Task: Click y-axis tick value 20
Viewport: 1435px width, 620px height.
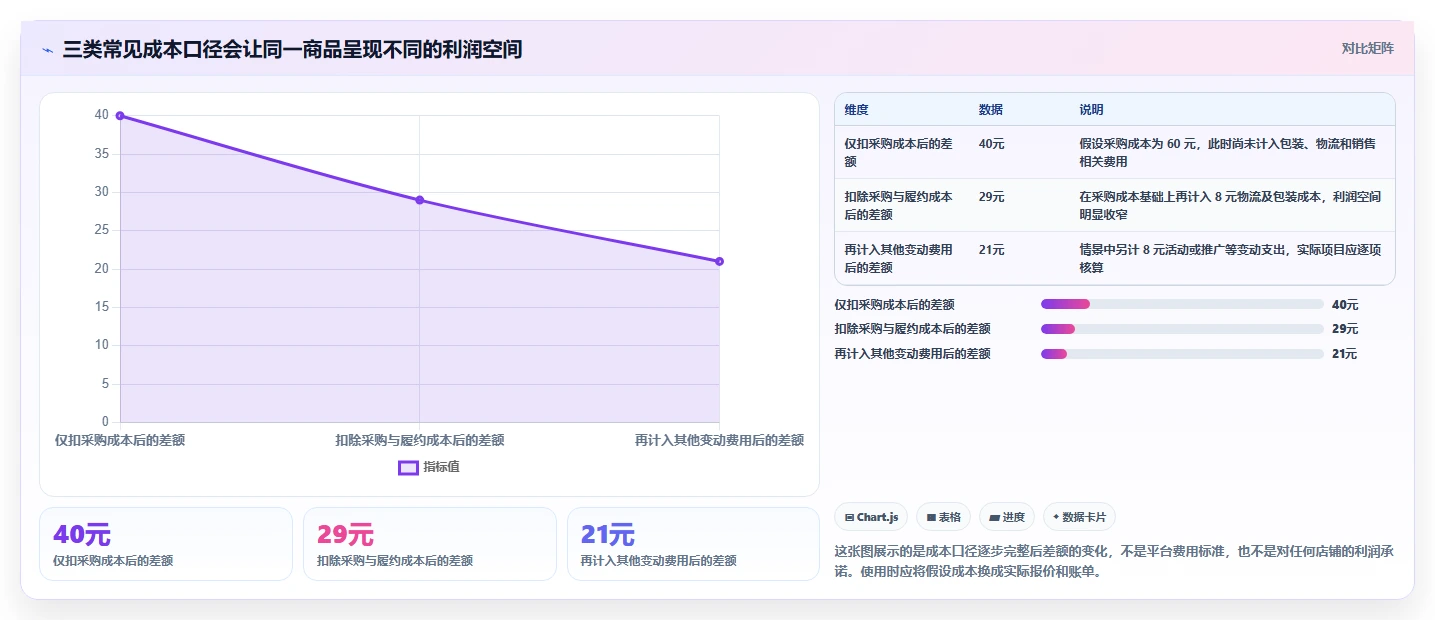Action: 102,269
